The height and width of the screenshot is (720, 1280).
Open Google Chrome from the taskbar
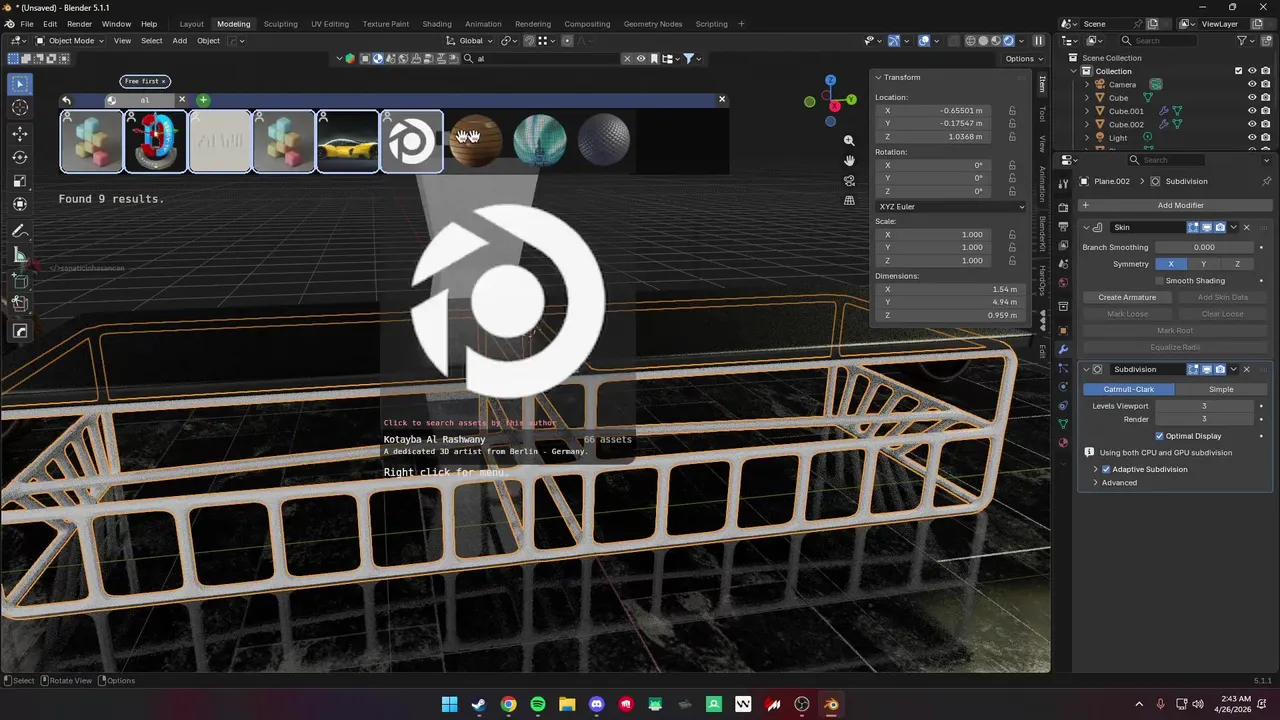pos(508,704)
